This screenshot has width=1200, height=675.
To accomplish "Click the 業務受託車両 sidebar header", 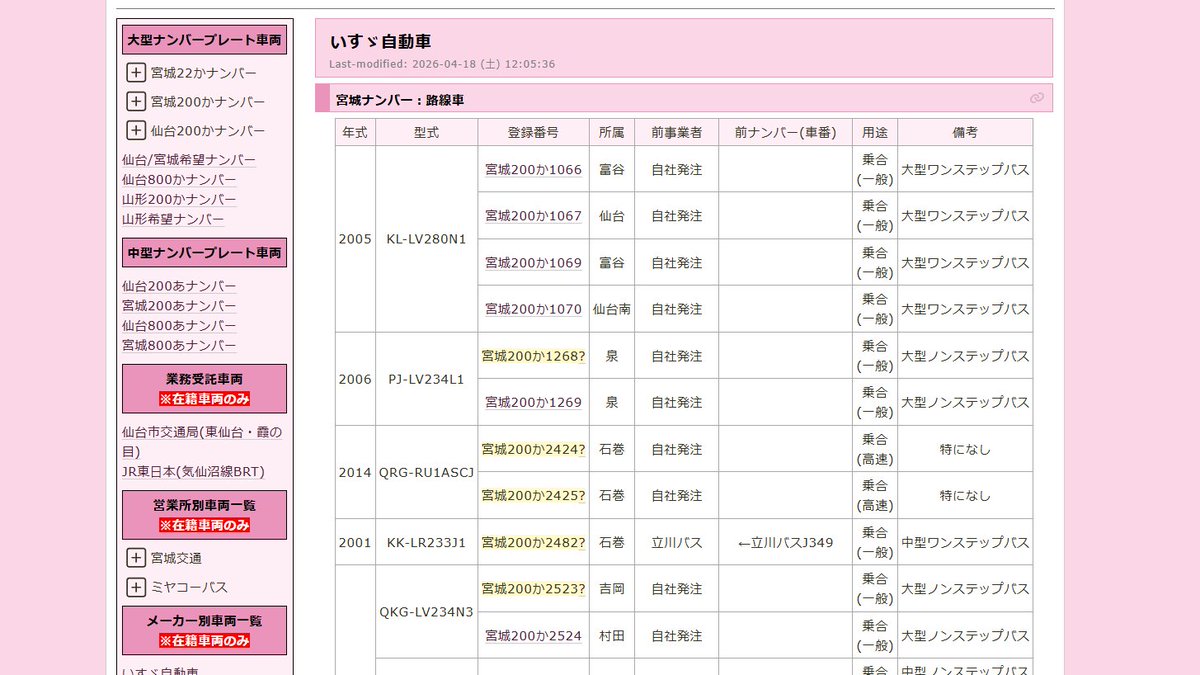I will tap(204, 389).
